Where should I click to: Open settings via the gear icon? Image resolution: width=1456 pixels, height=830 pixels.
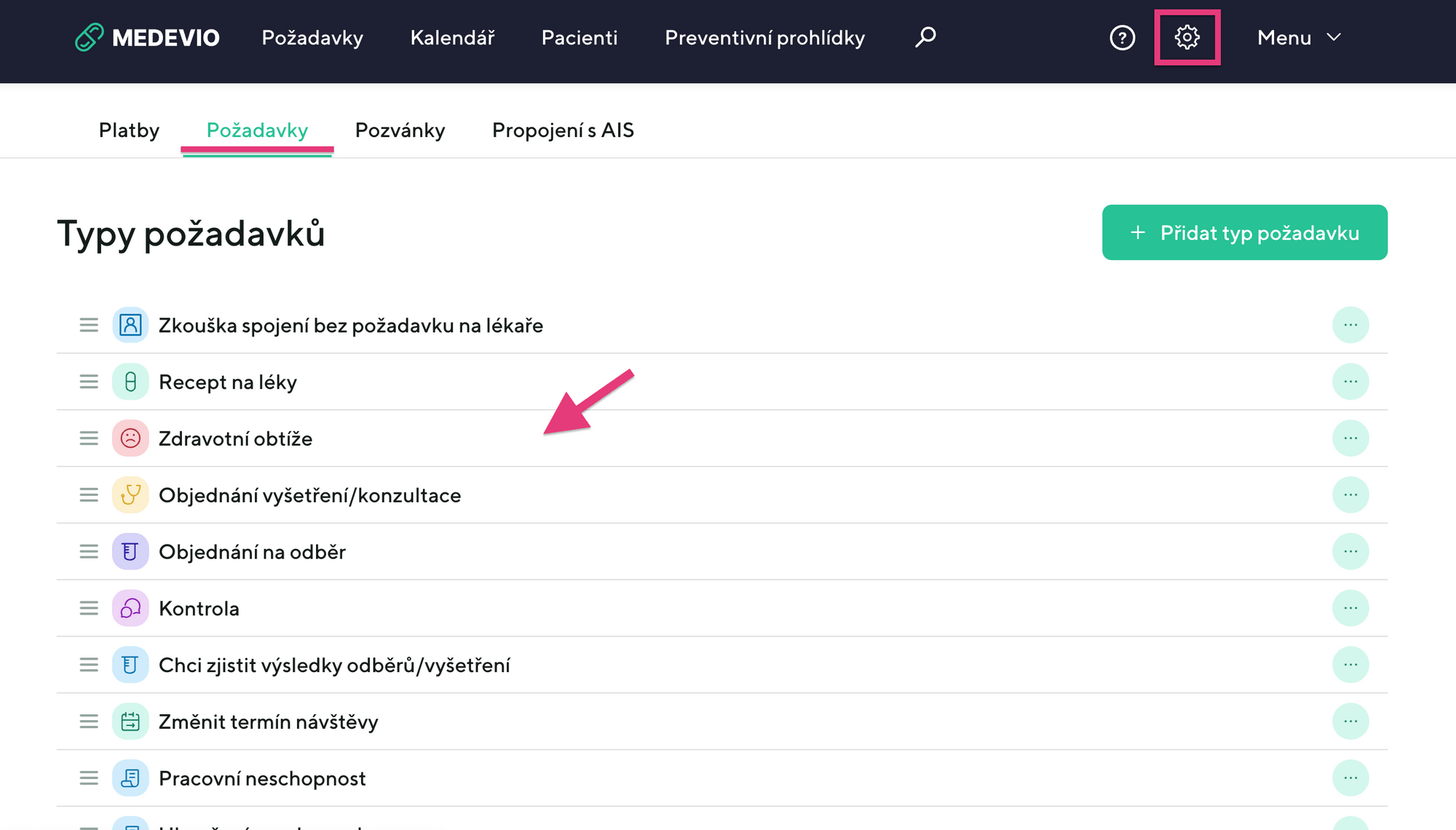[x=1187, y=37]
